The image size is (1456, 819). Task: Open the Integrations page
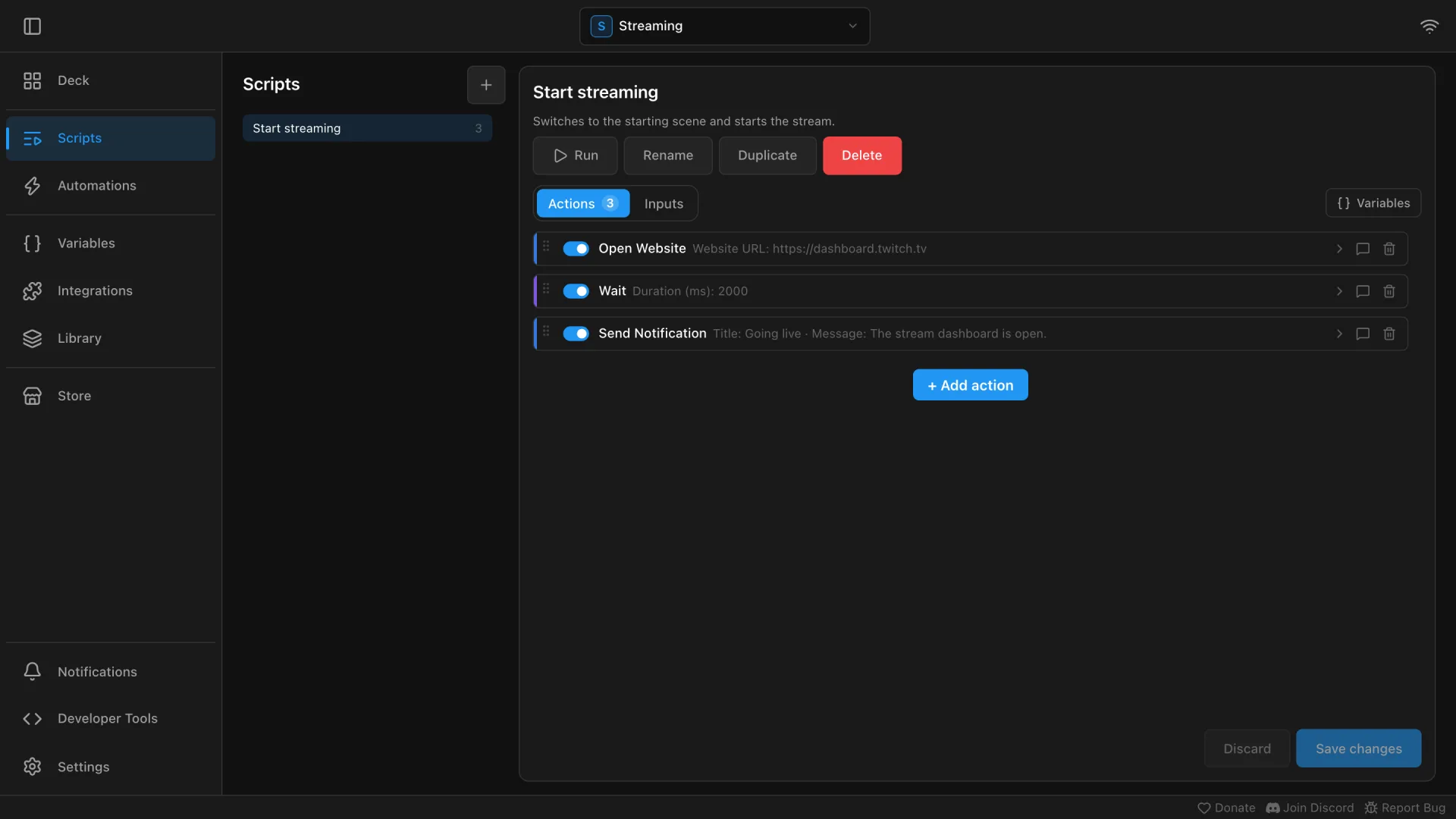click(x=111, y=291)
